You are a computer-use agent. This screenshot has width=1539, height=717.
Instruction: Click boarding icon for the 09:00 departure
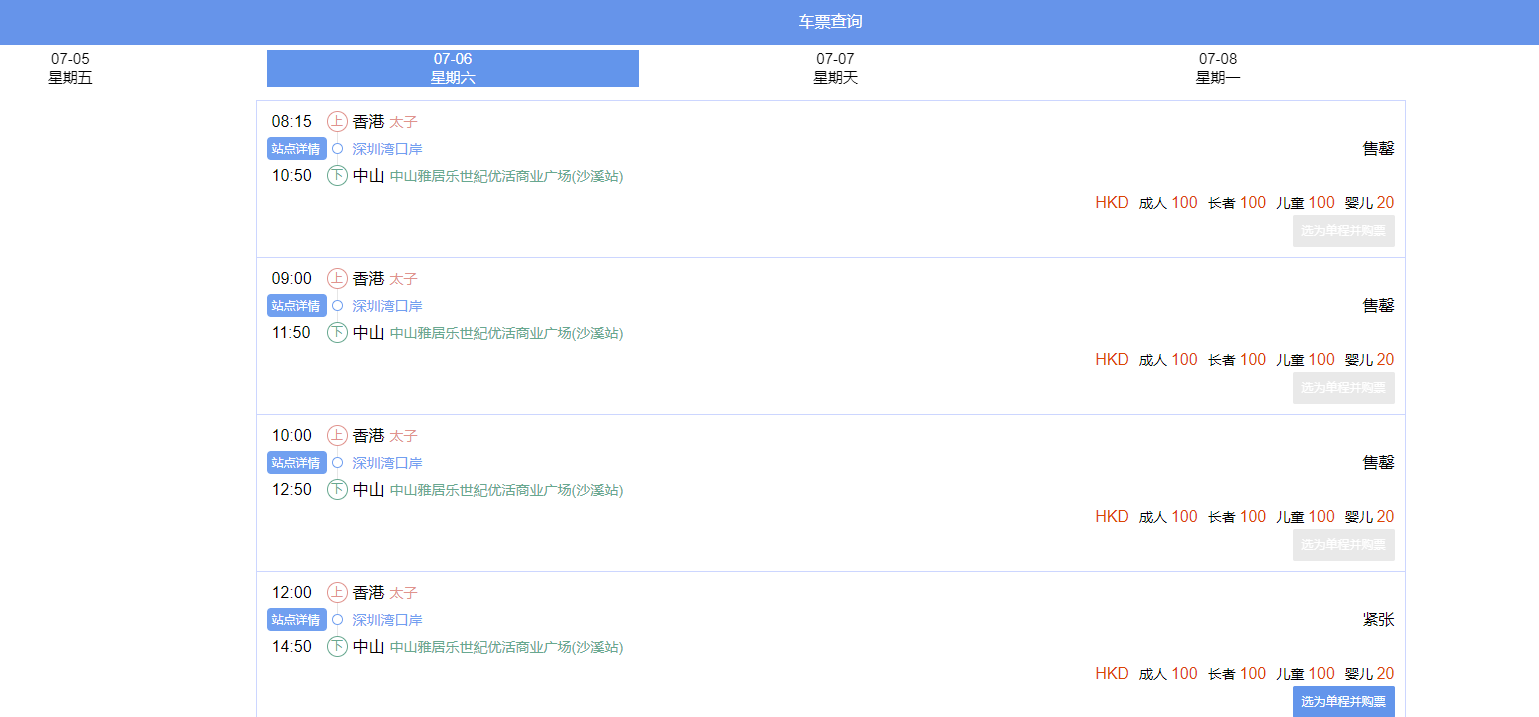coord(337,279)
